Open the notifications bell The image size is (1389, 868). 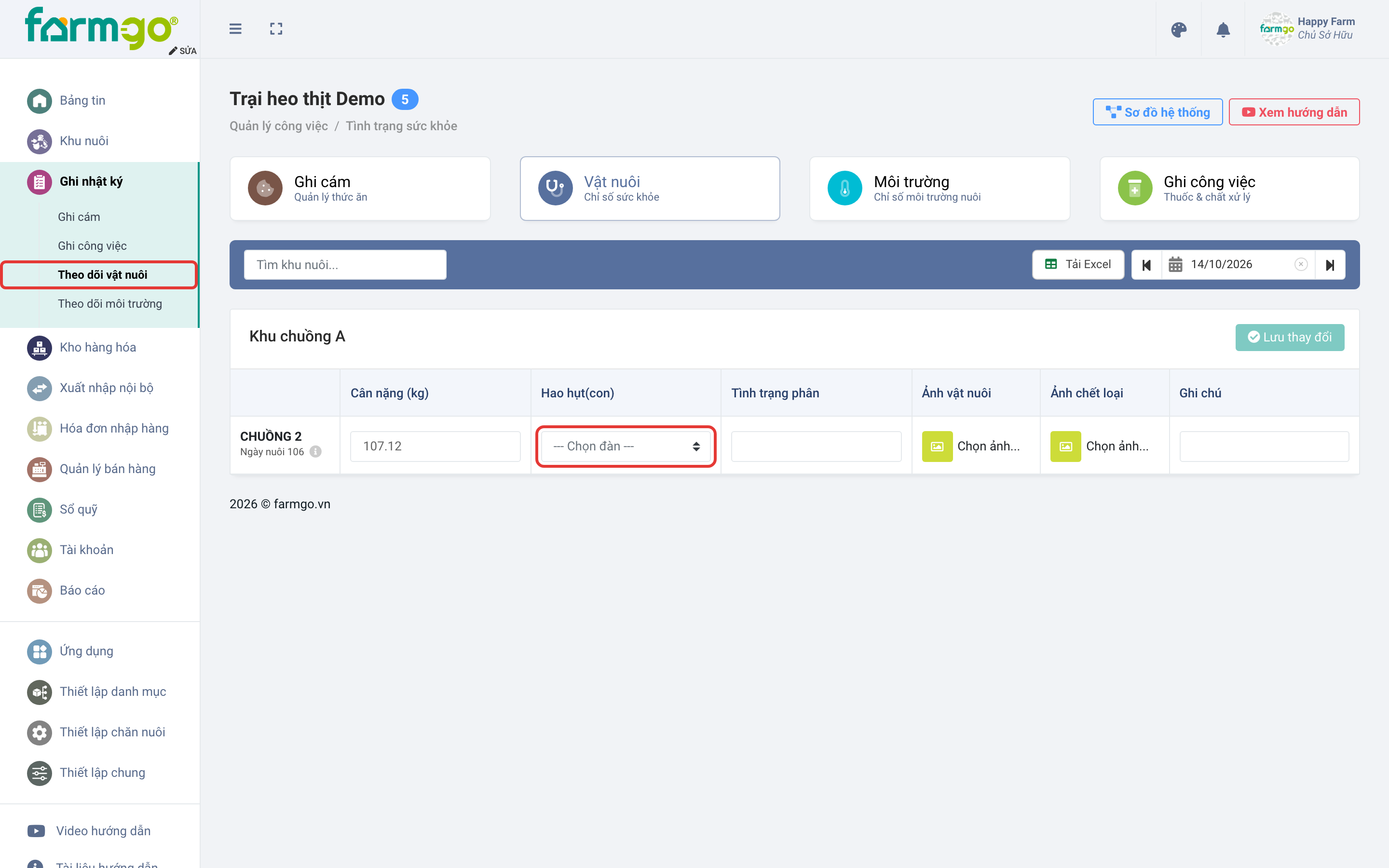click(x=1223, y=30)
